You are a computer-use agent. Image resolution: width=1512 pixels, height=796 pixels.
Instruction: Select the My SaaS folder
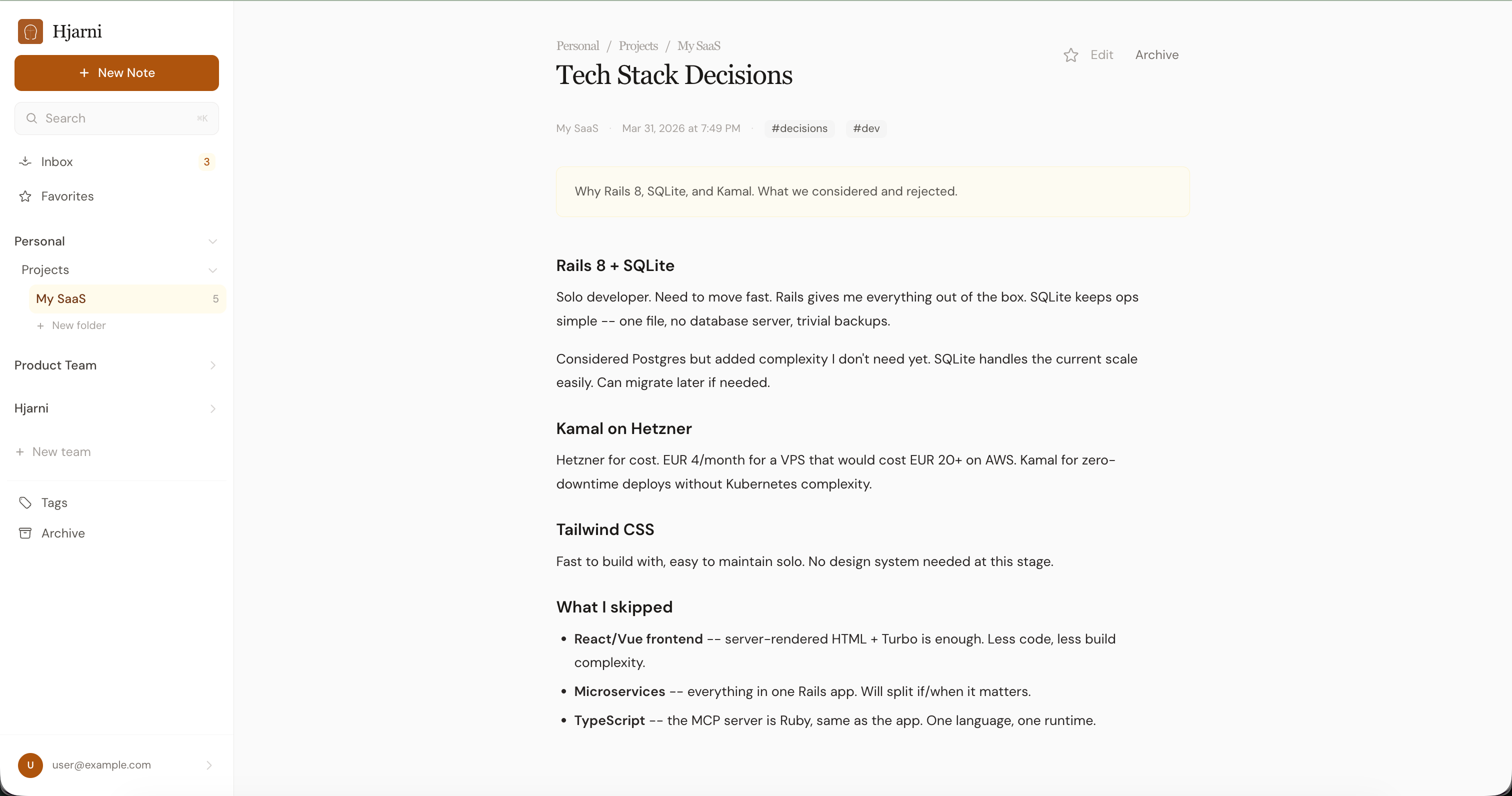[x=61, y=299]
